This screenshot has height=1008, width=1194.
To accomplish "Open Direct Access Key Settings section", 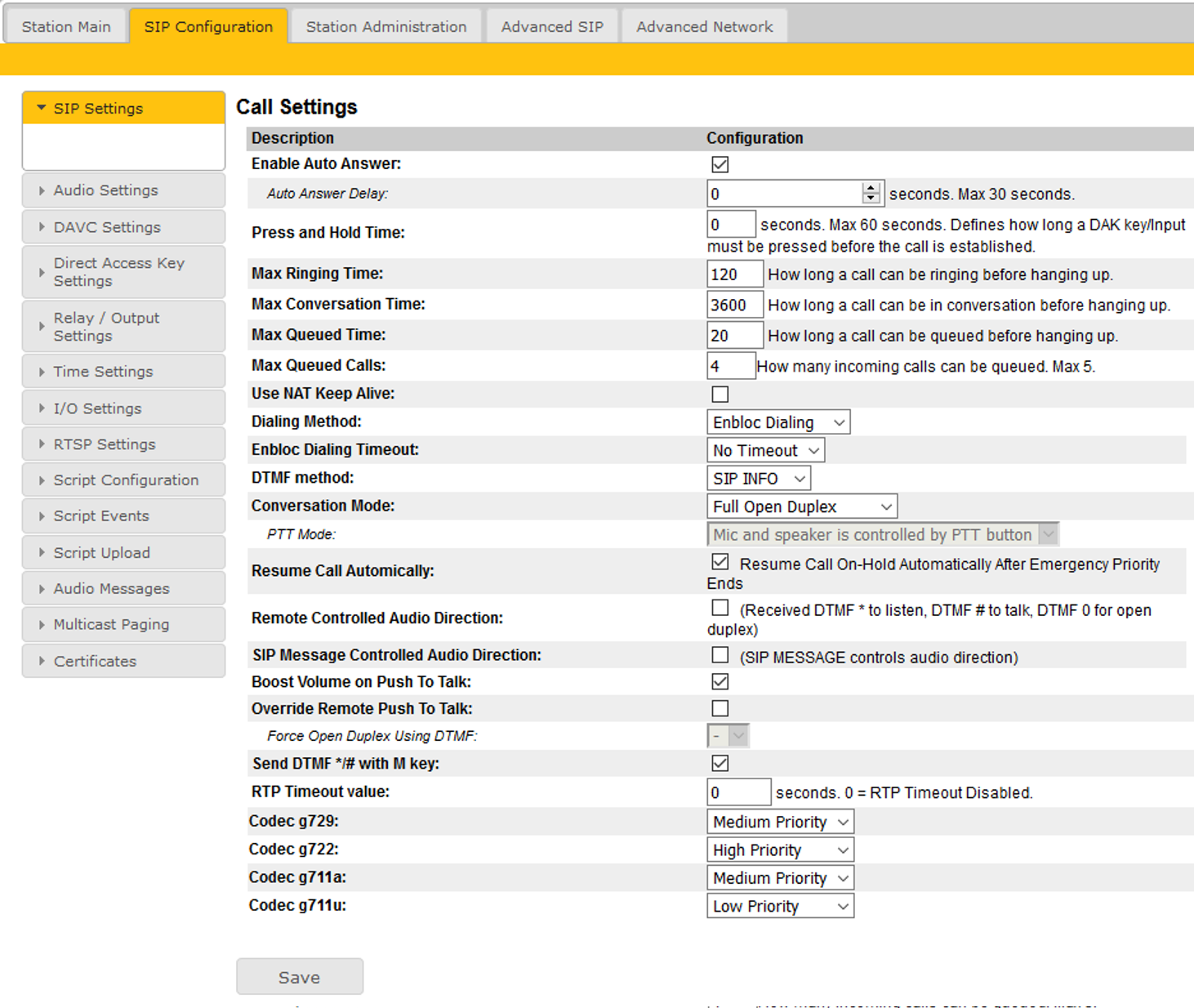I will 123,272.
